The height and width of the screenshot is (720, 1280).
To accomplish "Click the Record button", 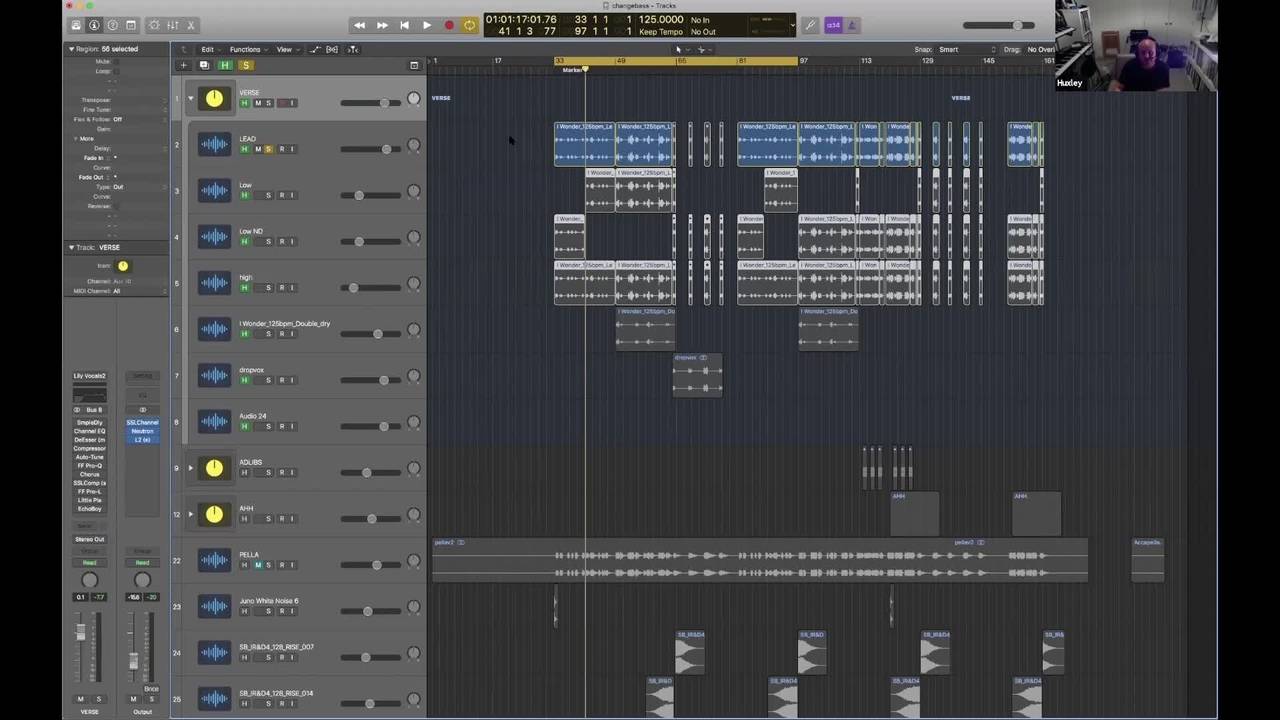I will (449, 25).
